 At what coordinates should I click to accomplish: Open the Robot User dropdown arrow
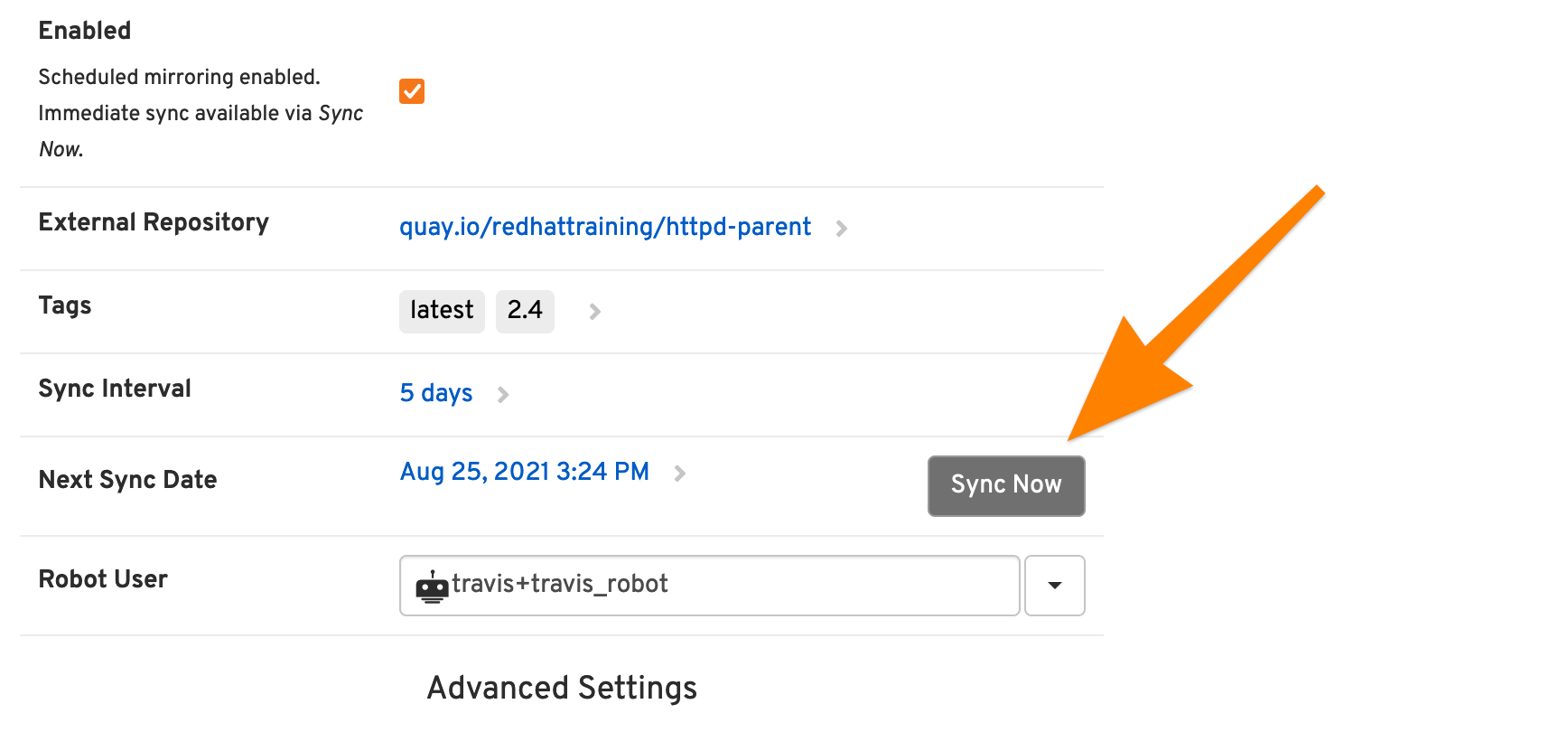(x=1055, y=586)
